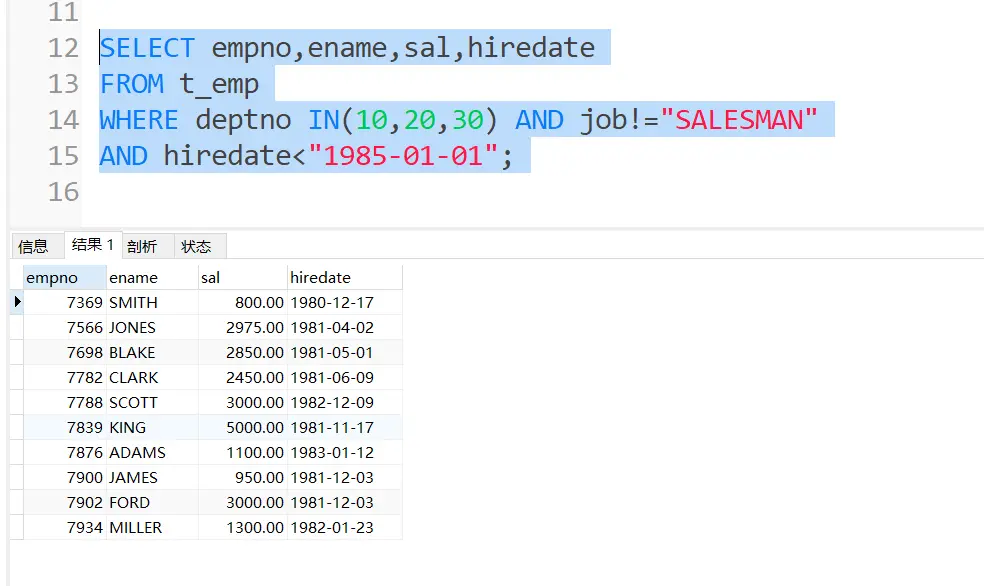Click the current row arrow indicator
Screen dimensions: 984x586
point(17,302)
